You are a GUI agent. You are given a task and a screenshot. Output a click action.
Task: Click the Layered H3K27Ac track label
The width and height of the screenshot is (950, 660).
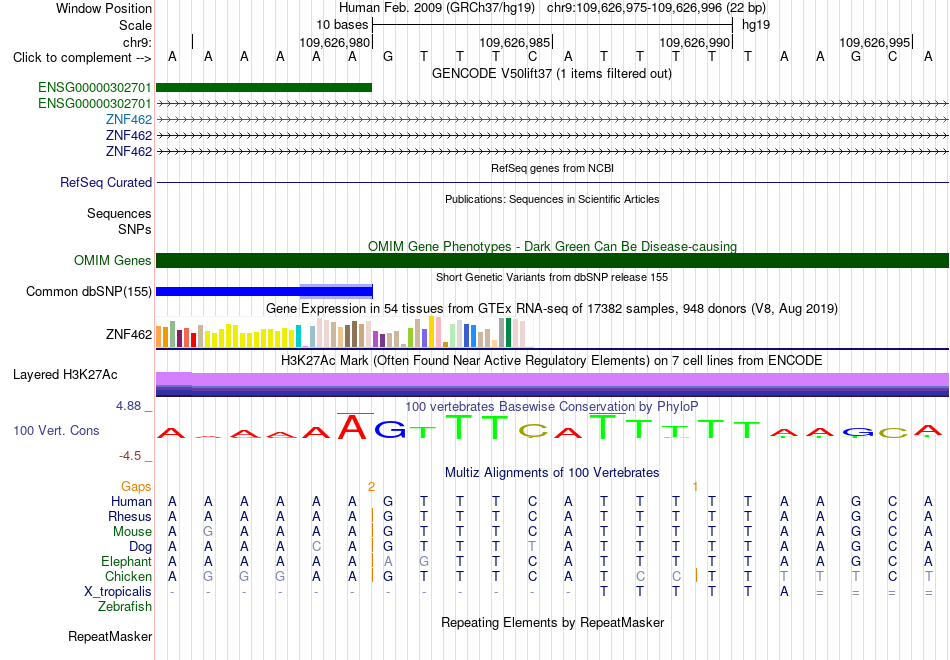coord(65,375)
